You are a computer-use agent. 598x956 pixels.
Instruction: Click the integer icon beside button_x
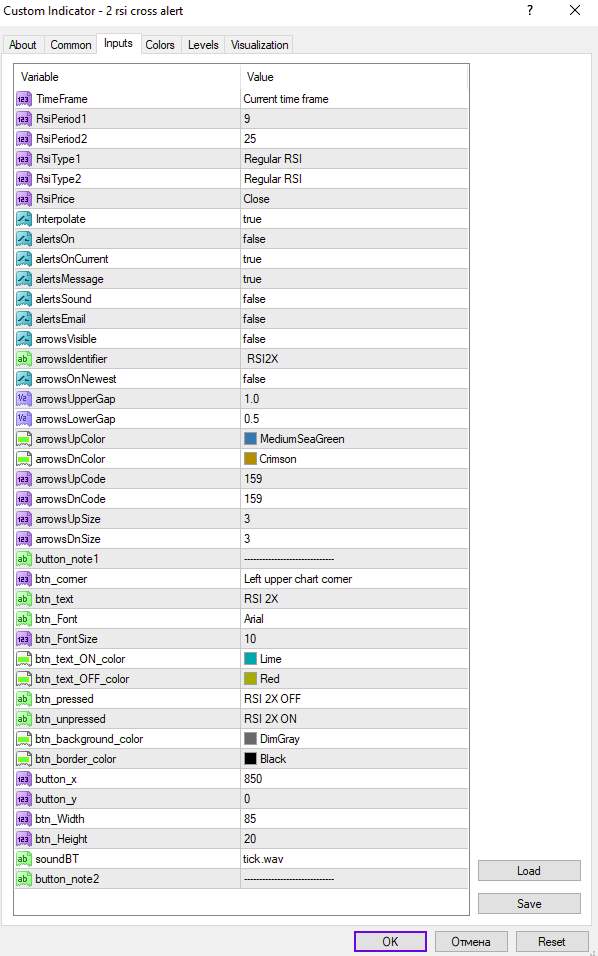pyautogui.click(x=23, y=779)
